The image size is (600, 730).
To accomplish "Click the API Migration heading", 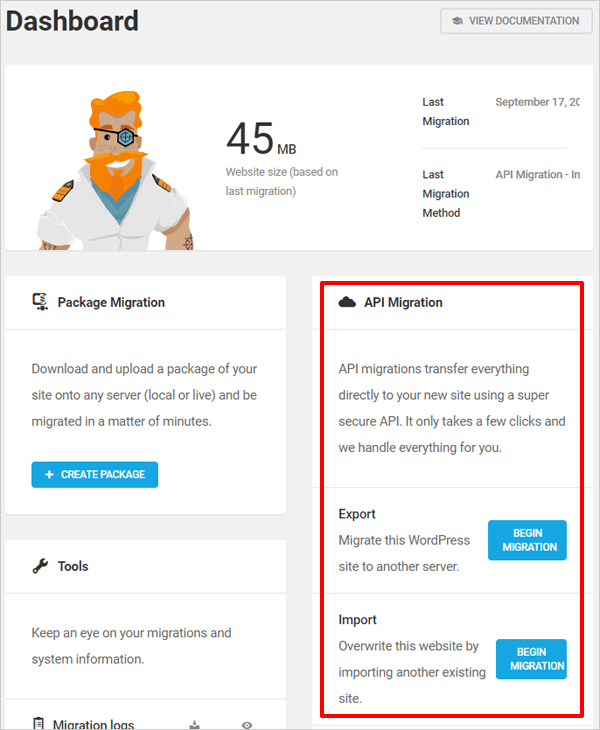I will point(403,303).
